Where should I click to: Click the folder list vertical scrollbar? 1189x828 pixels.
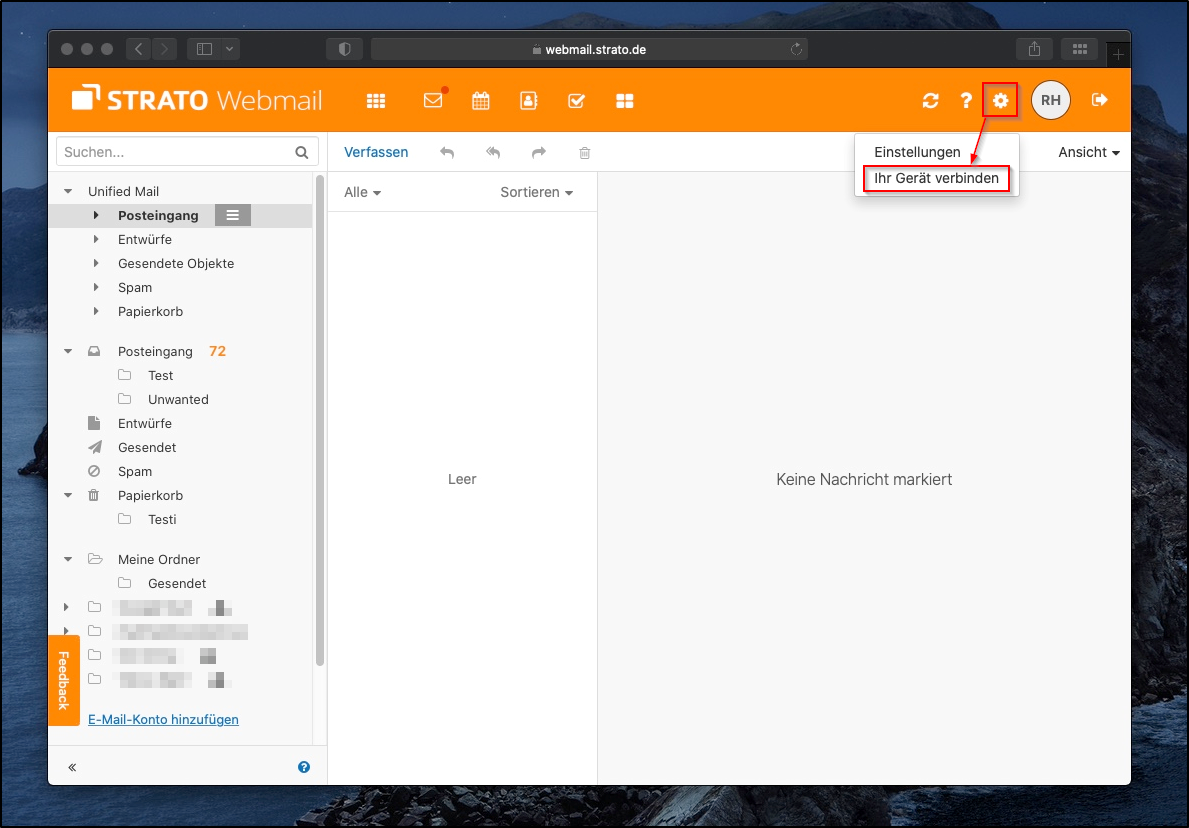[x=320, y=420]
